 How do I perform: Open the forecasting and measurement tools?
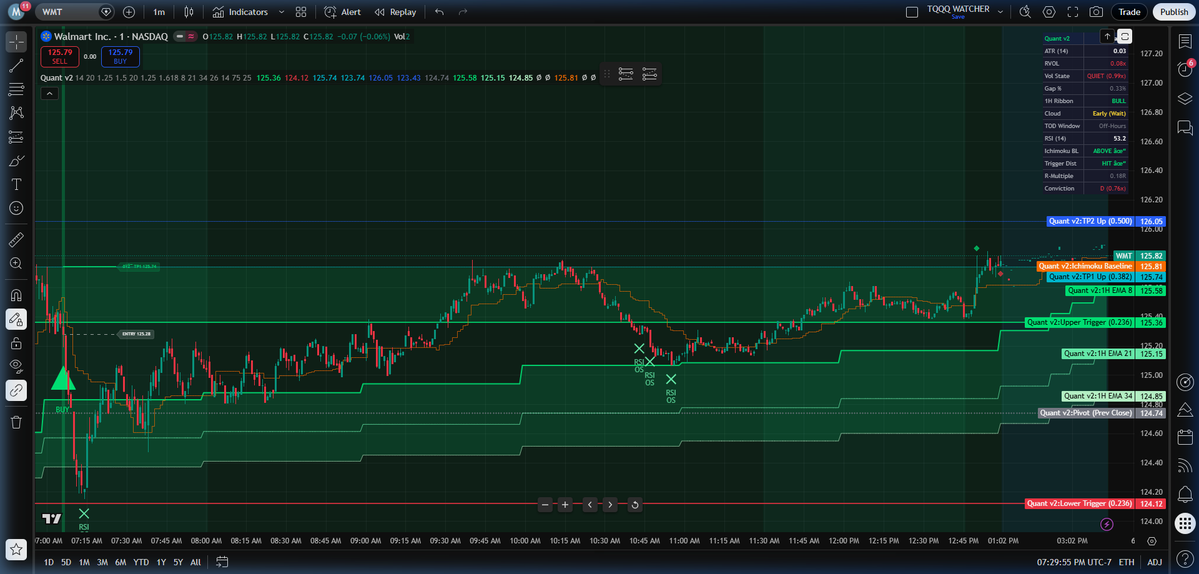pyautogui.click(x=16, y=138)
